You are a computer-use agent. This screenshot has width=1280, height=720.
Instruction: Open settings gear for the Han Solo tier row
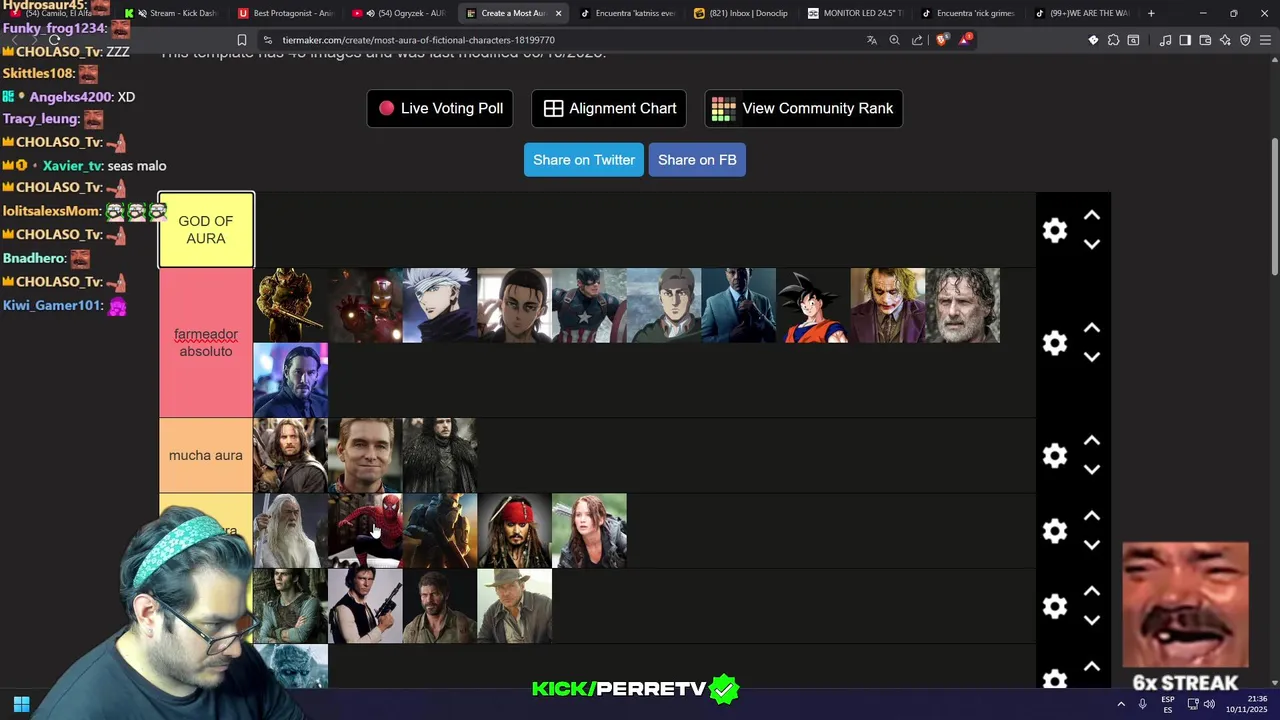pos(1055,606)
